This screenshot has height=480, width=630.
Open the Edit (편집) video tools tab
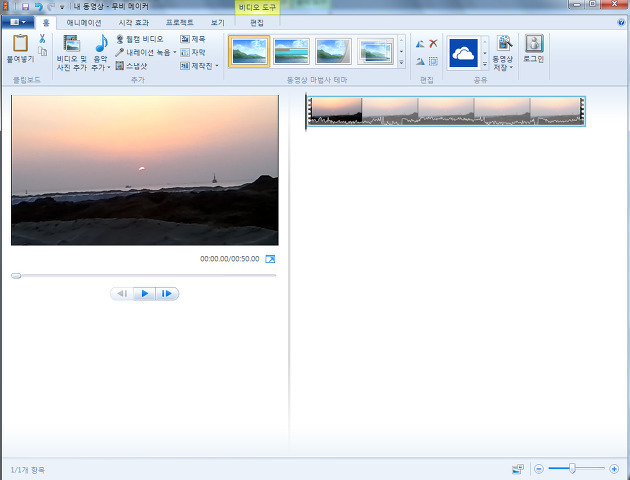click(x=257, y=22)
